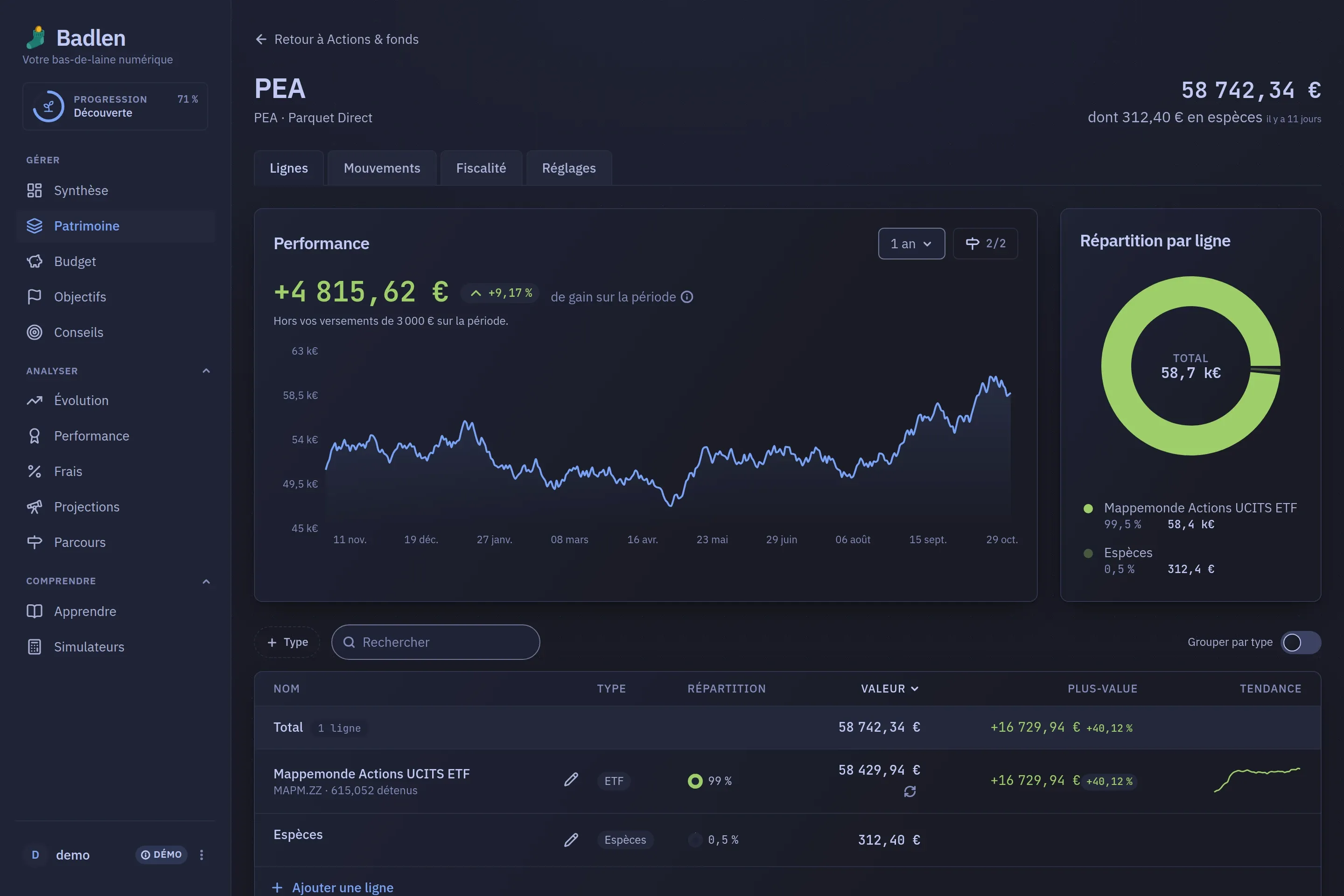This screenshot has width=1344, height=896.
Task: Open the Progression Découverte 71 % card
Action: [115, 106]
